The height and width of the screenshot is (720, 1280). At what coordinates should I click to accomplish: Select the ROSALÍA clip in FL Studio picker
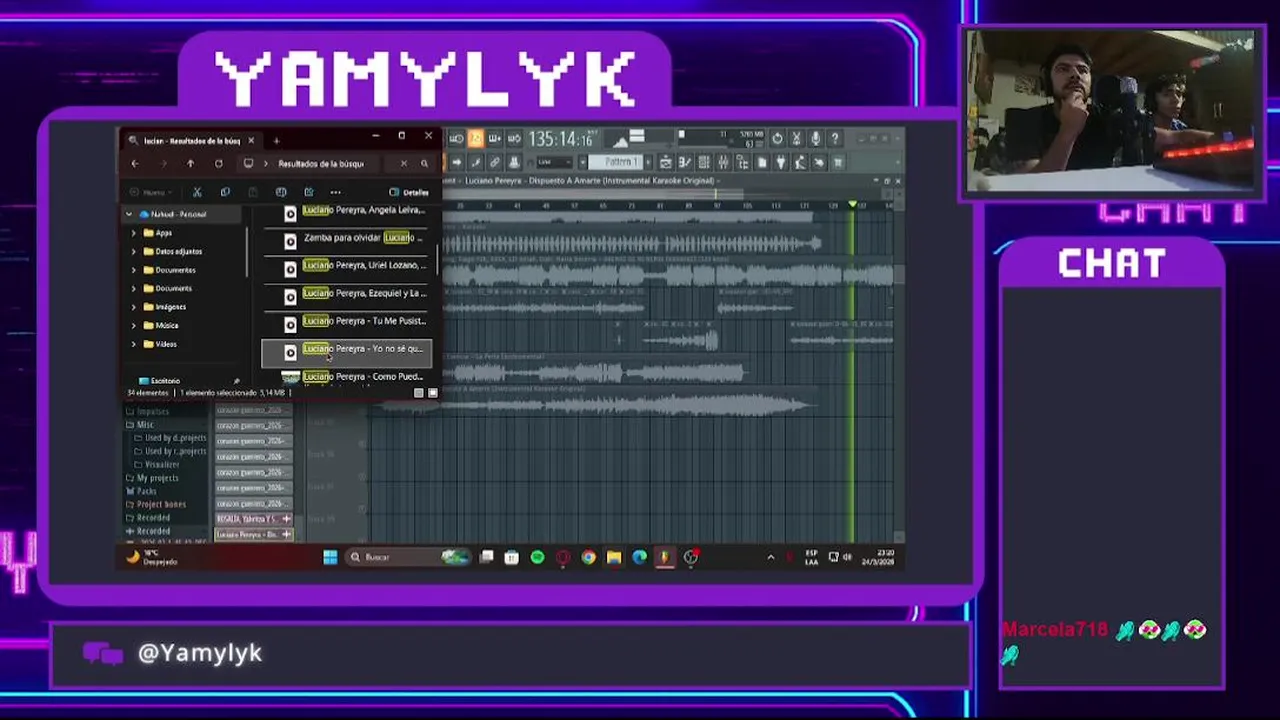pyautogui.click(x=254, y=519)
